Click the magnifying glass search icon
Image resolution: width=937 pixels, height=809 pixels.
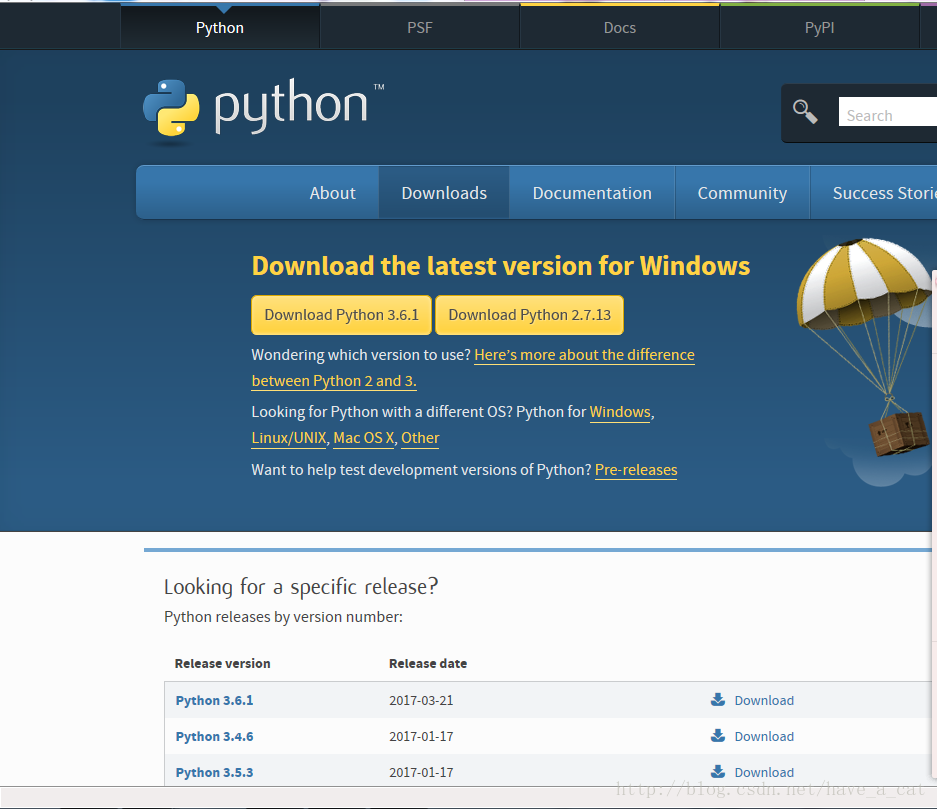(804, 112)
